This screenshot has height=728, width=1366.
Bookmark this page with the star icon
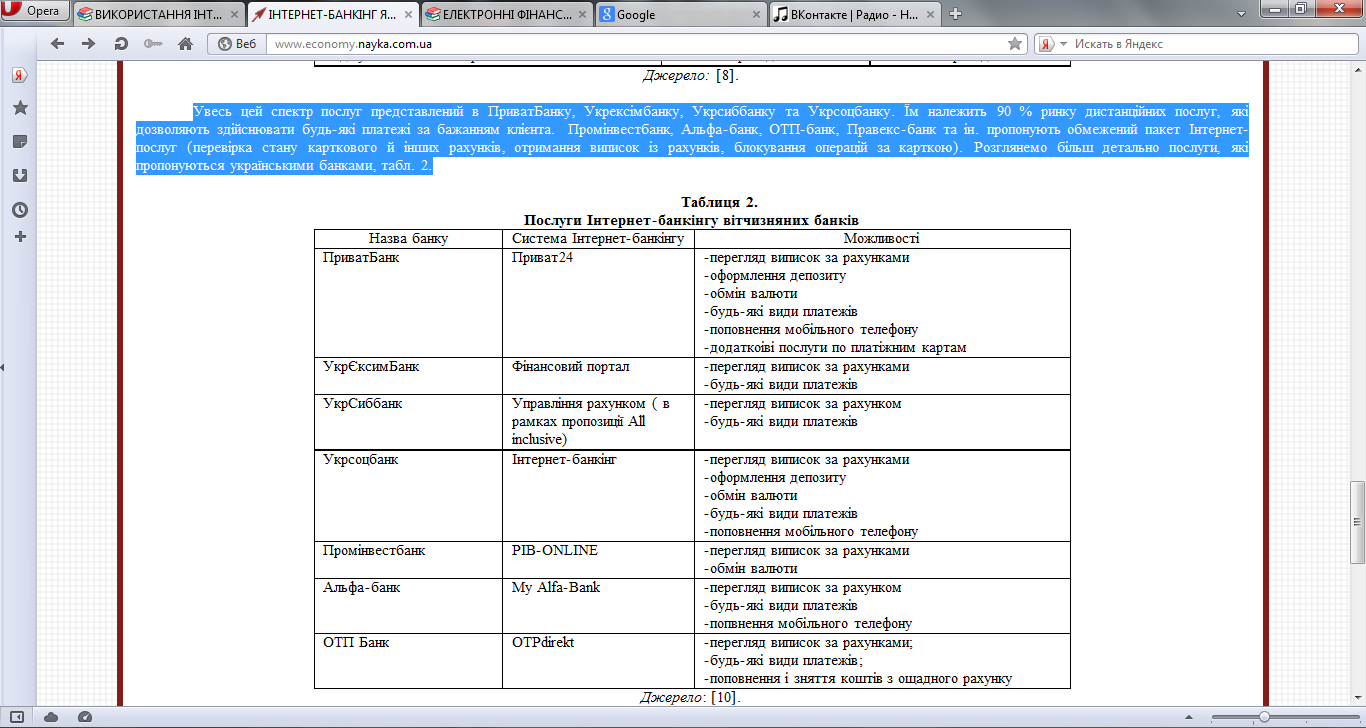(1015, 44)
